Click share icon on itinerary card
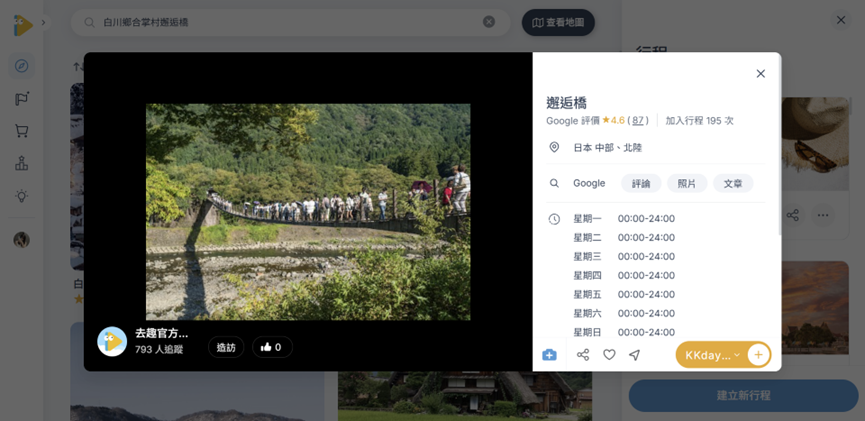Viewport: 865px width, 421px height. (793, 215)
